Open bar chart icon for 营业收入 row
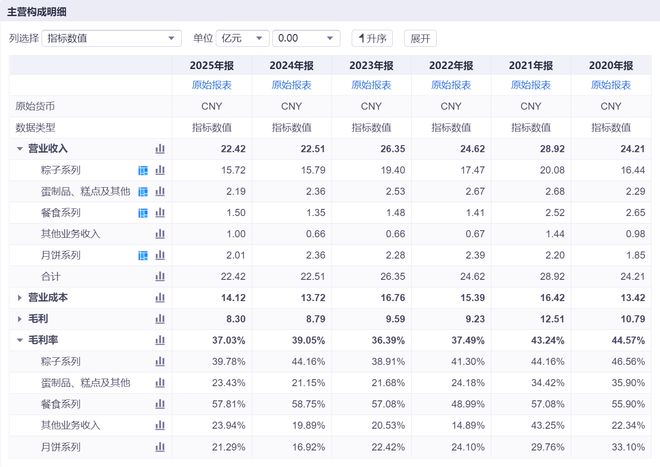Image resolution: width=660 pixels, height=467 pixels. point(160,149)
